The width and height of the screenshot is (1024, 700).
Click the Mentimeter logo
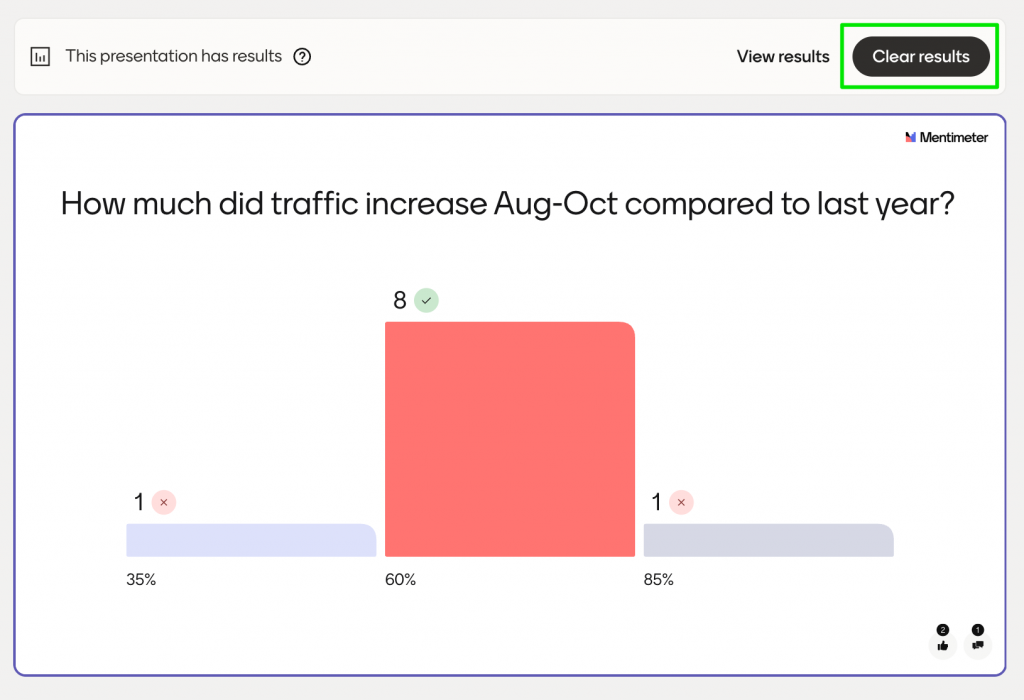[946, 137]
